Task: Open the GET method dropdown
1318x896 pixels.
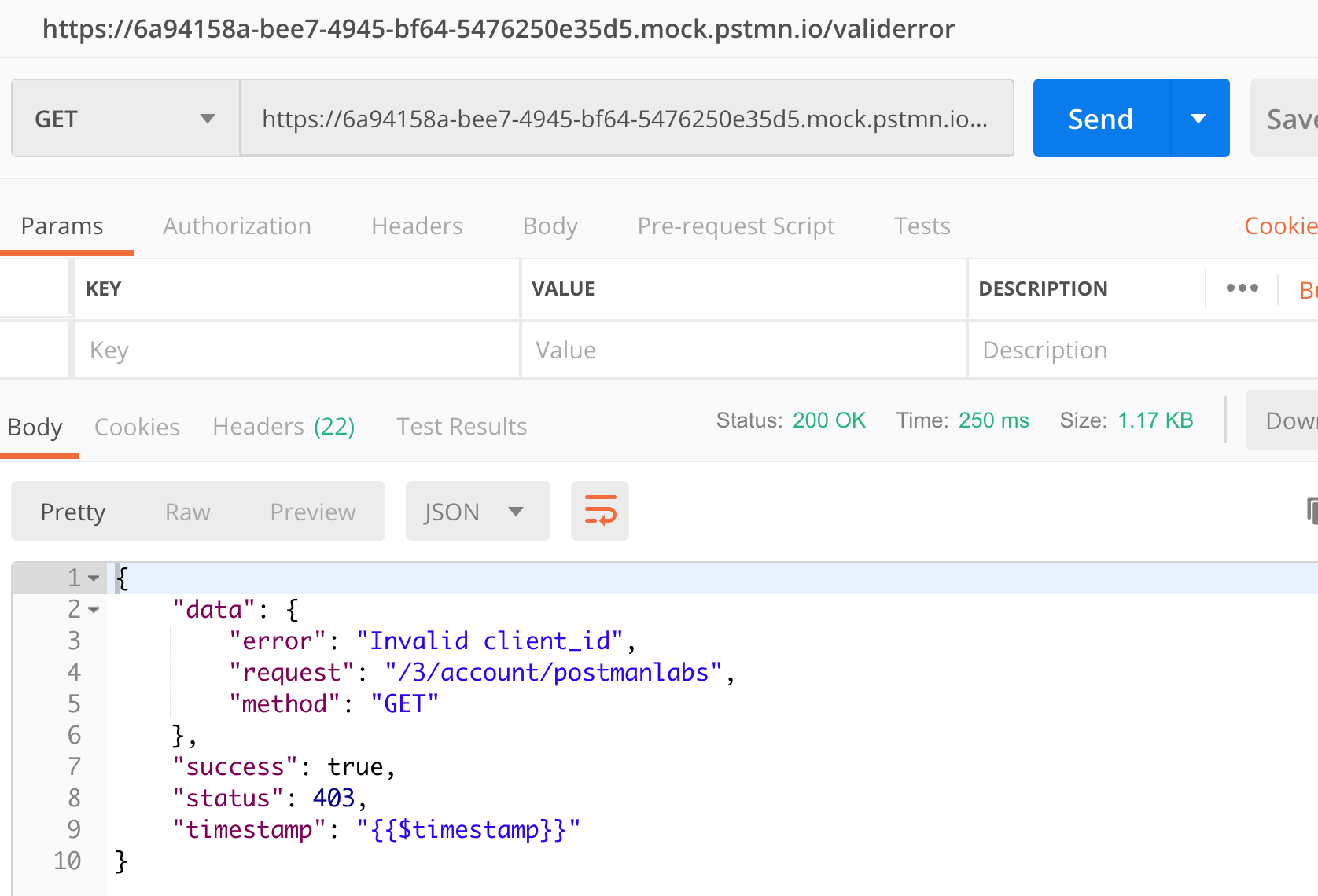Action: pyautogui.click(x=126, y=119)
